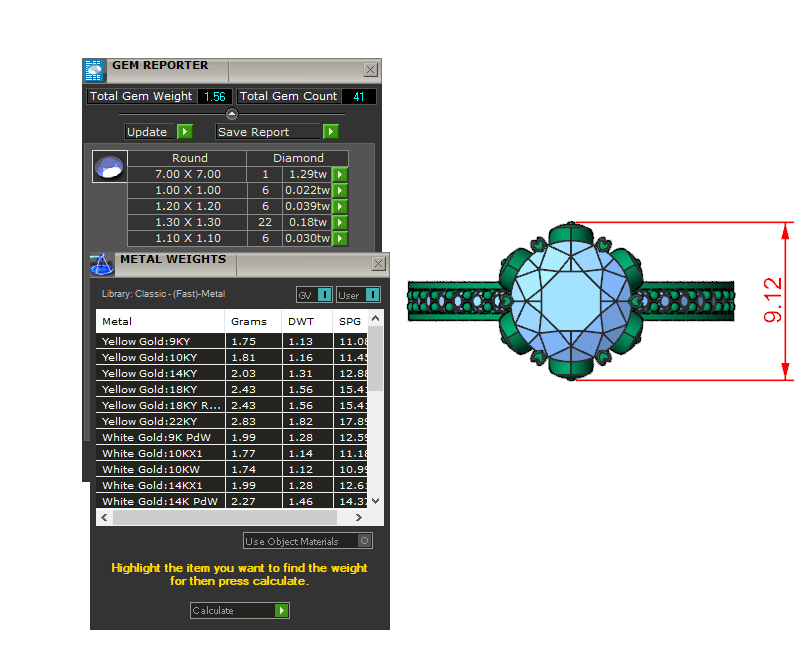The width and height of the screenshot is (798, 657).
Task: Close the Metal Weights panel
Action: tap(378, 263)
